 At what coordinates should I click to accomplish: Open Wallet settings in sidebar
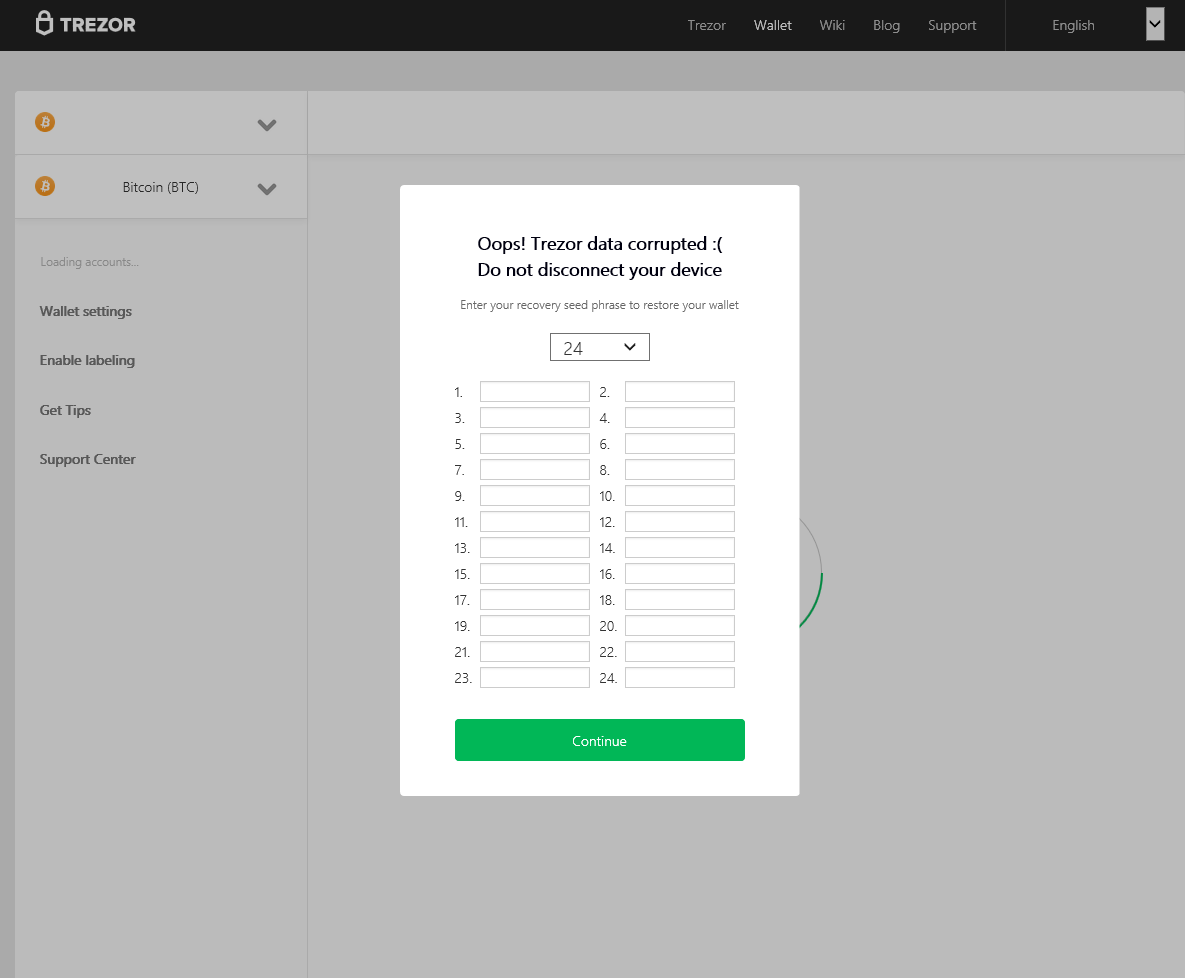85,311
